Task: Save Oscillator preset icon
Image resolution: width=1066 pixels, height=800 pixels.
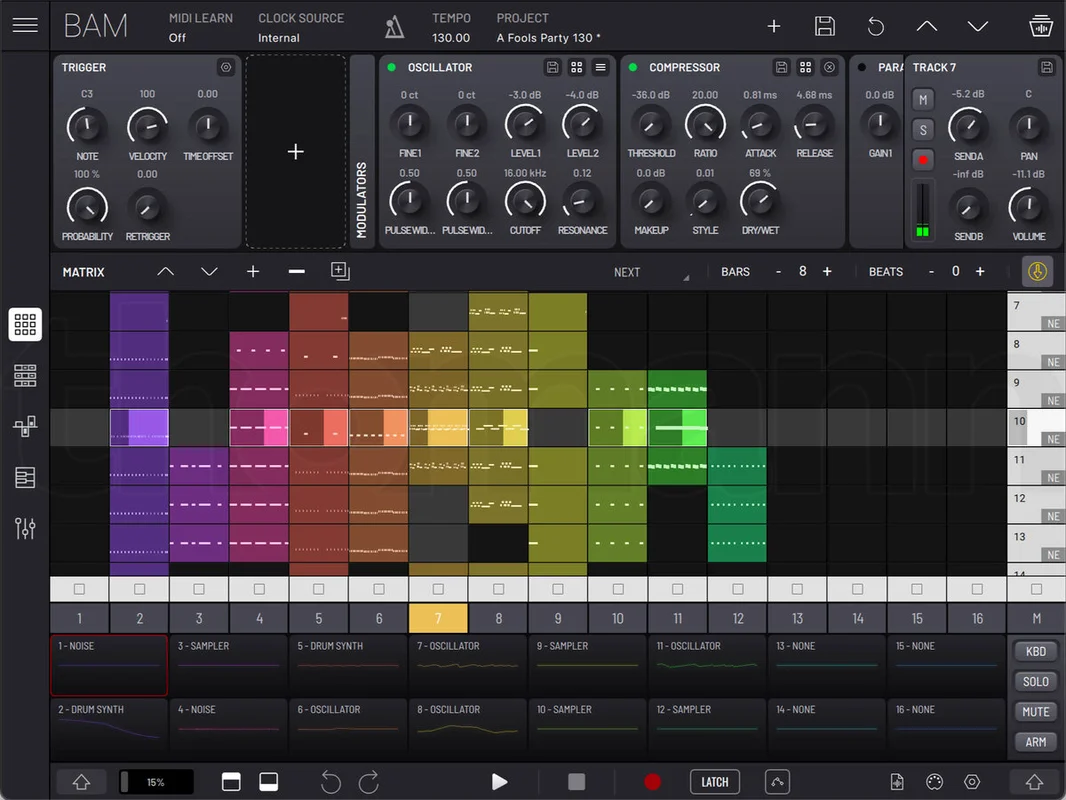Action: [553, 67]
